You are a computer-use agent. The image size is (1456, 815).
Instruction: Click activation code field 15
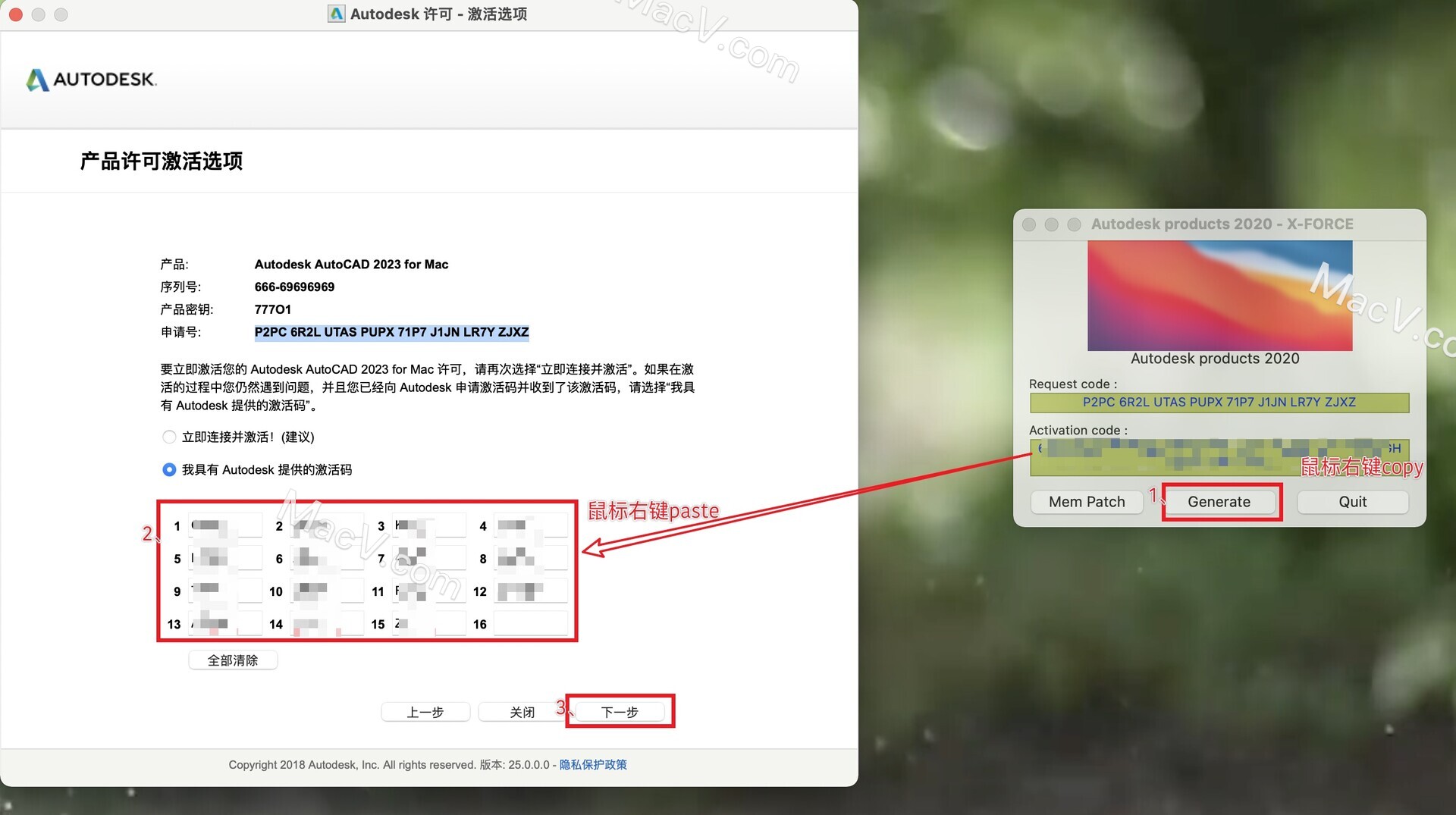(429, 624)
